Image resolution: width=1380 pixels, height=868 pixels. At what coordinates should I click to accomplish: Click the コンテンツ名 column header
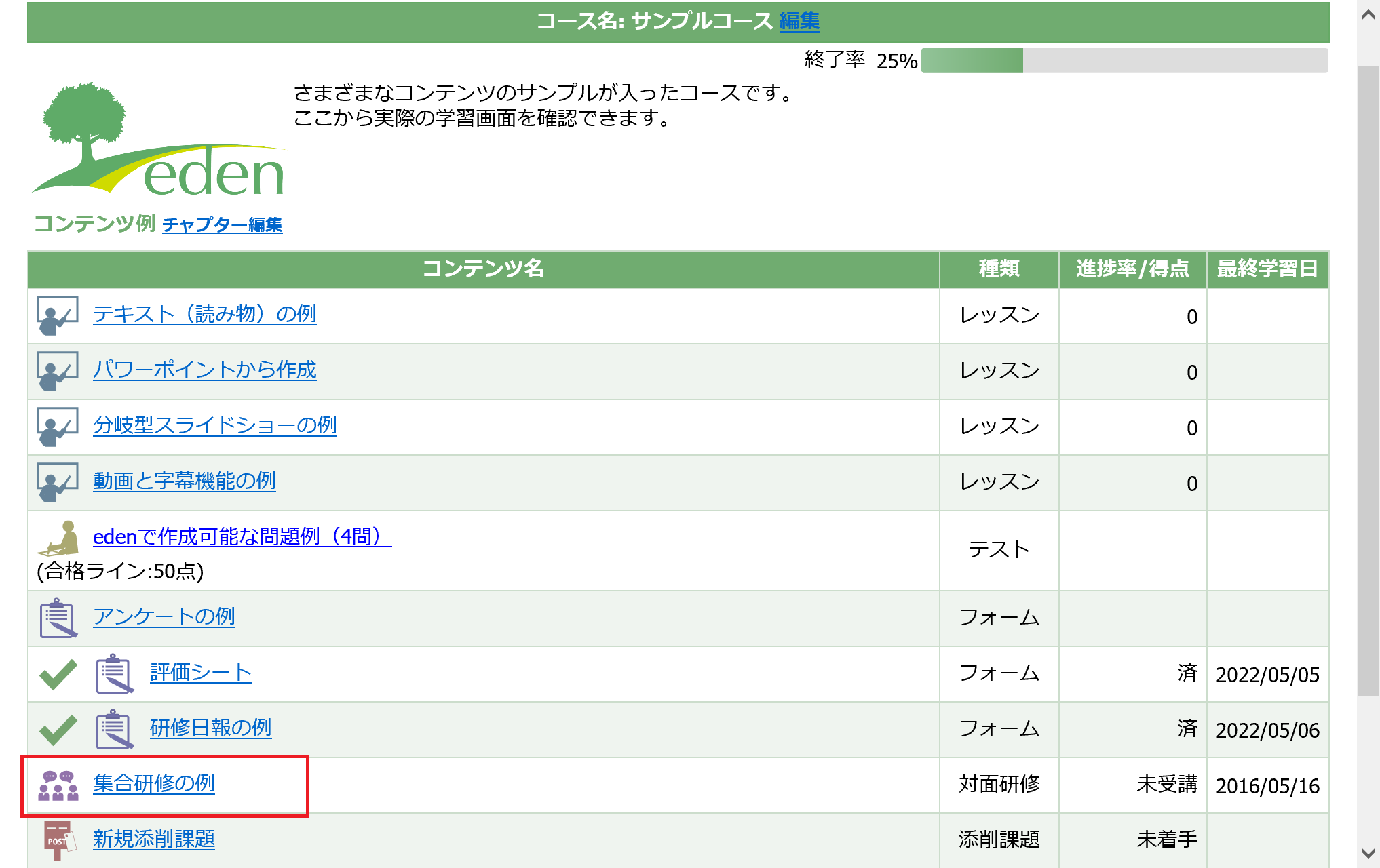click(483, 269)
